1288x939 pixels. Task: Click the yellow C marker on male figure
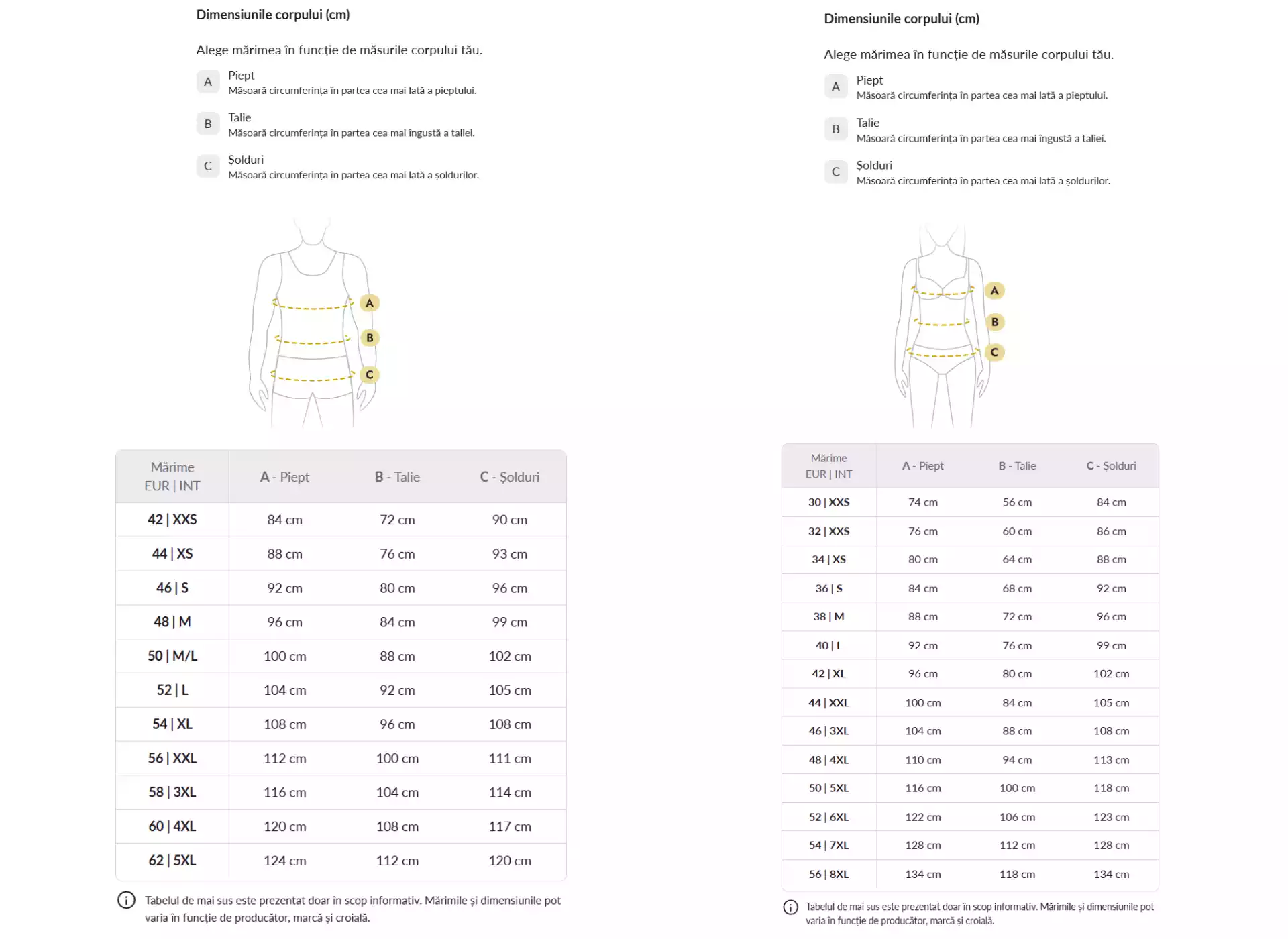pyautogui.click(x=370, y=375)
